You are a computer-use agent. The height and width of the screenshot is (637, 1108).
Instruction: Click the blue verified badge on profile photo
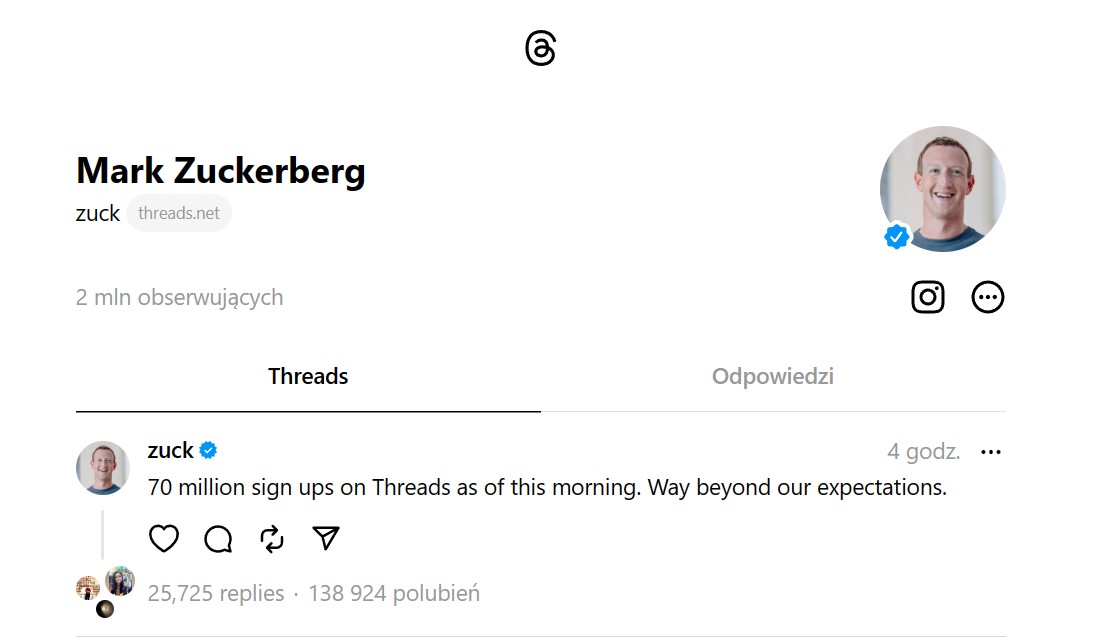click(897, 237)
